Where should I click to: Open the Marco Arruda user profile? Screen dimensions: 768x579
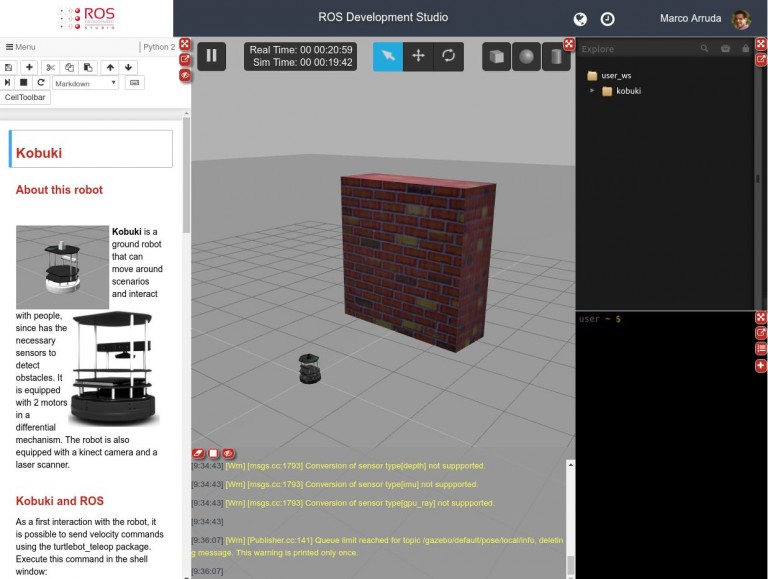pyautogui.click(x=705, y=19)
